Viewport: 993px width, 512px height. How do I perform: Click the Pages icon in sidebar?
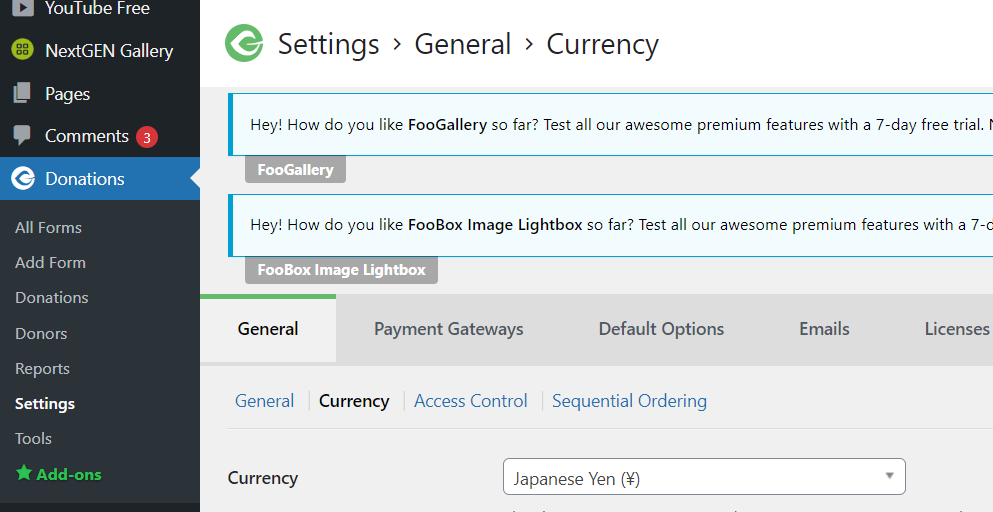(x=22, y=94)
